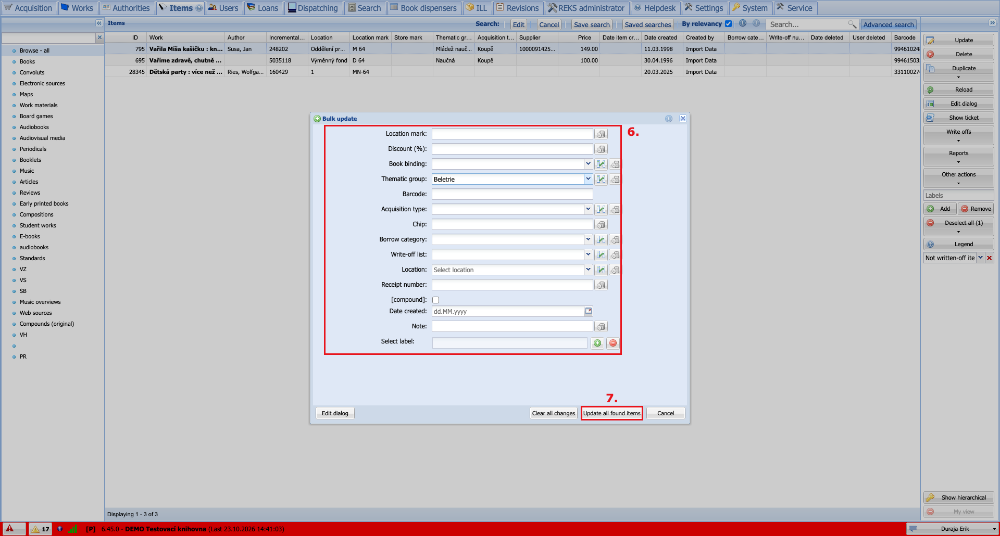Image resolution: width=1000 pixels, height=536 pixels.
Task: Click lookup icon beside Receipt number field
Action: [601, 285]
